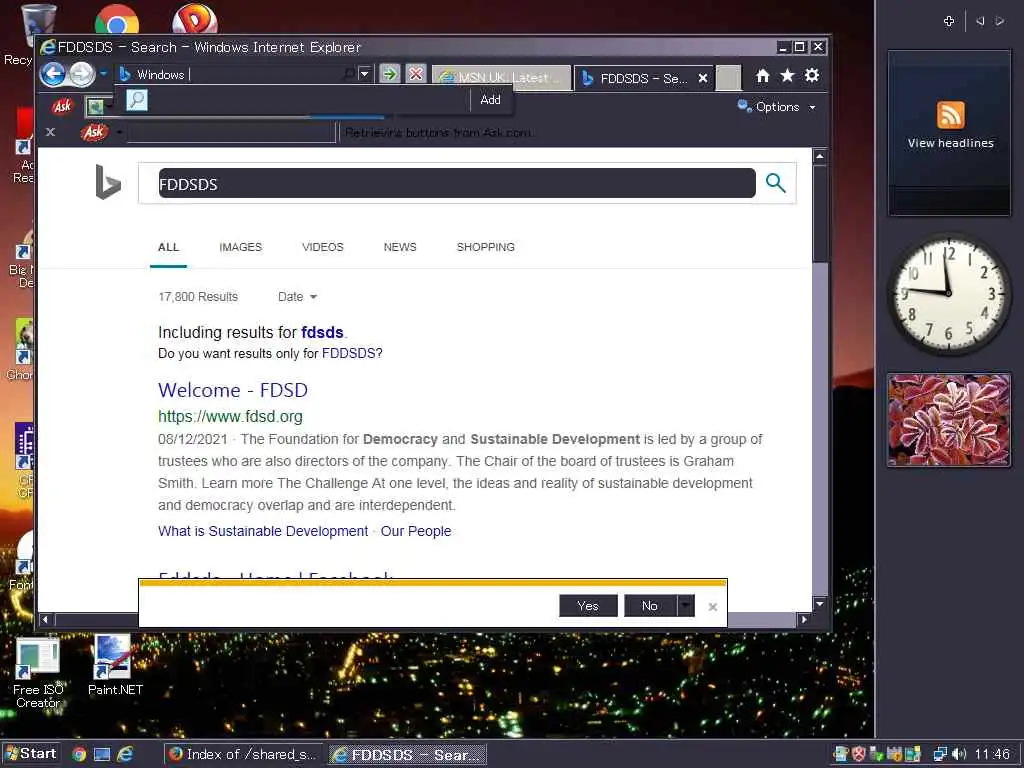Click the View headlines RSS gadget

pos(950,133)
